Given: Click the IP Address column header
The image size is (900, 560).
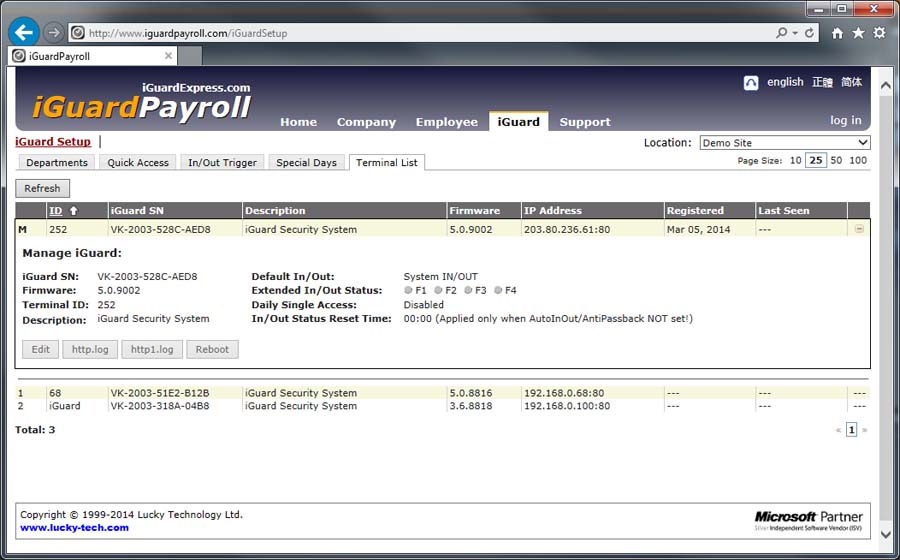Looking at the screenshot, I should (x=553, y=211).
